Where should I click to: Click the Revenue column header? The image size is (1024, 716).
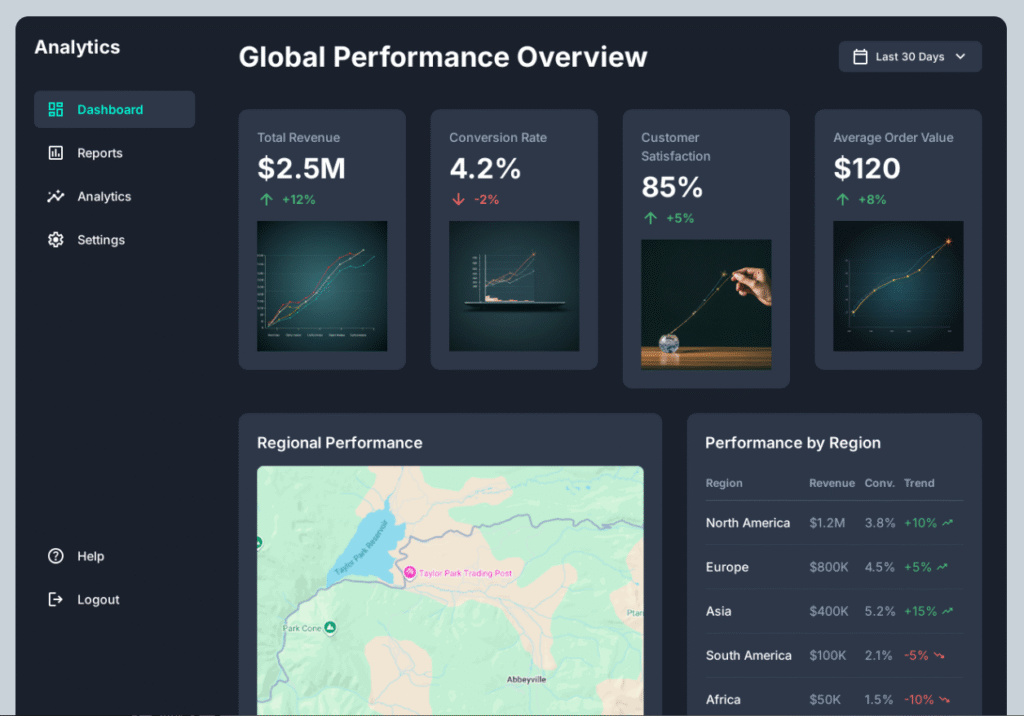(x=831, y=483)
